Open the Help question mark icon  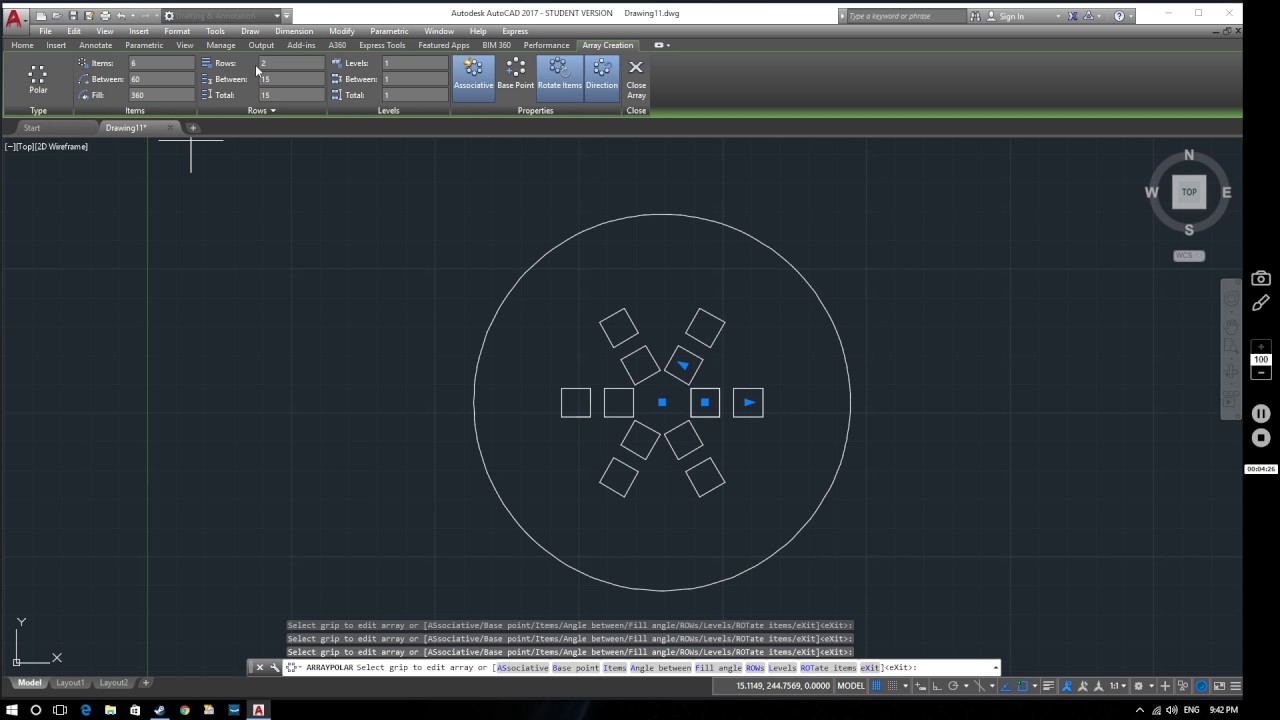click(x=1119, y=16)
